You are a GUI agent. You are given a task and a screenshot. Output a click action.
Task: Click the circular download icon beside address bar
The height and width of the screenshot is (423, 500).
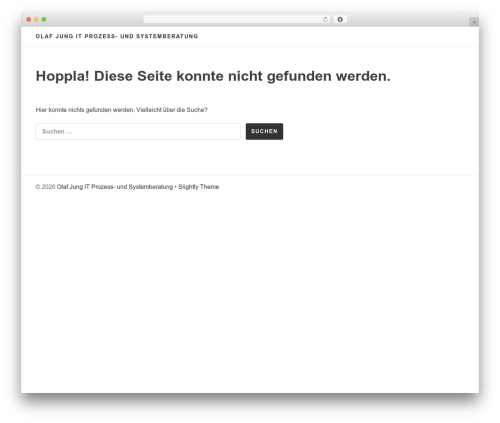(340, 19)
